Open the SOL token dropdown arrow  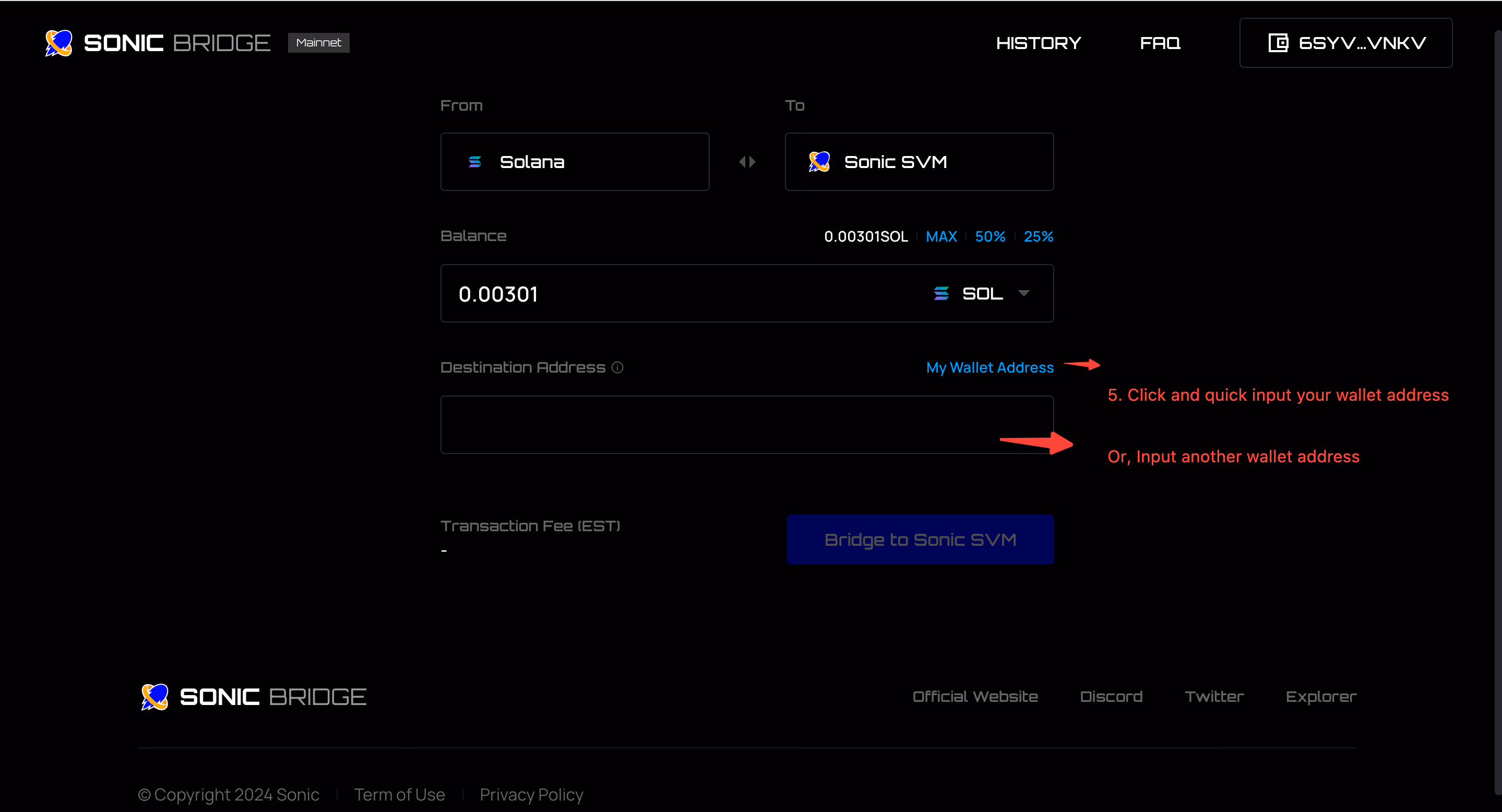click(x=1023, y=293)
